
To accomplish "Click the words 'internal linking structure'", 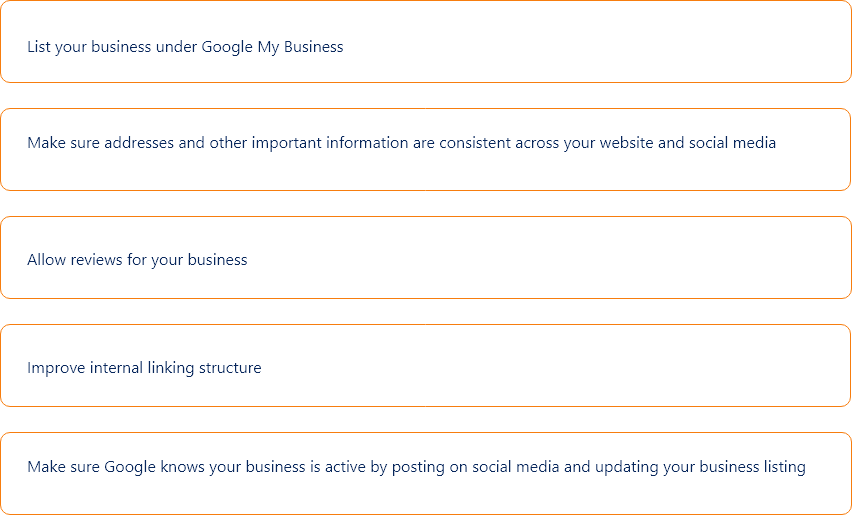I will 176,368.
